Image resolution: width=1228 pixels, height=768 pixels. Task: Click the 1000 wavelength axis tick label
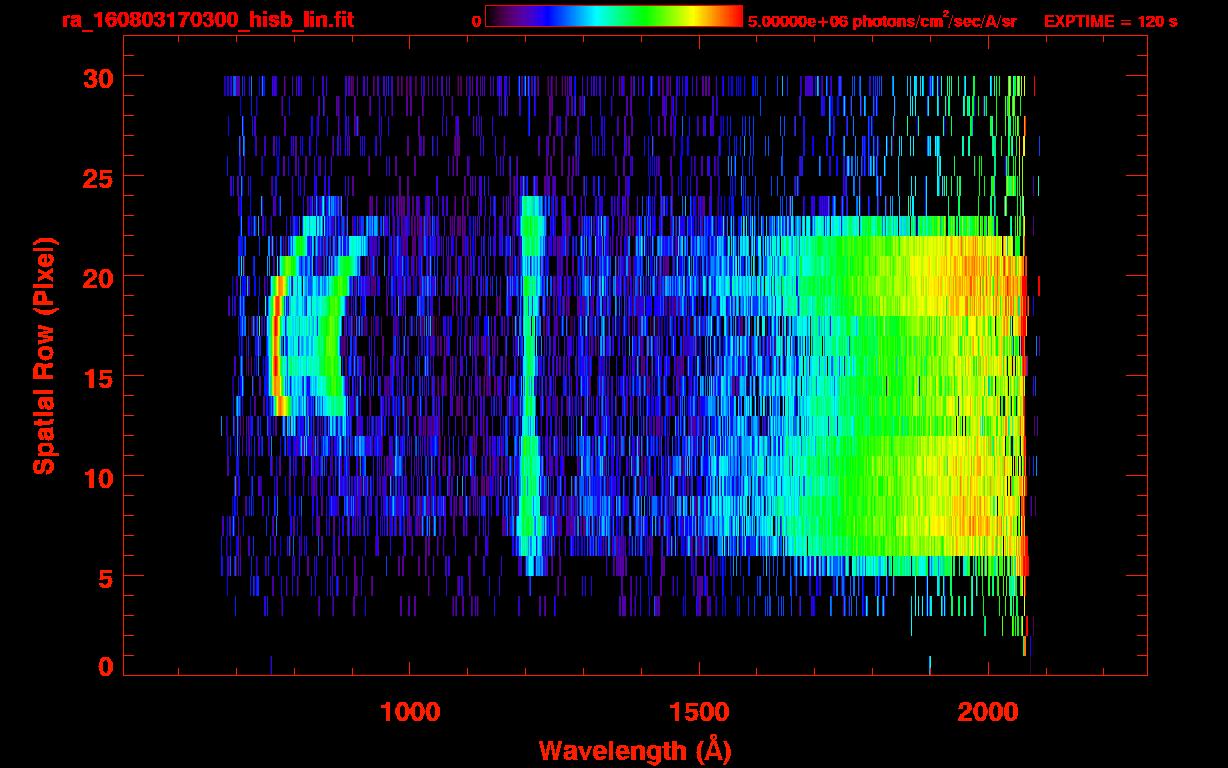(410, 712)
